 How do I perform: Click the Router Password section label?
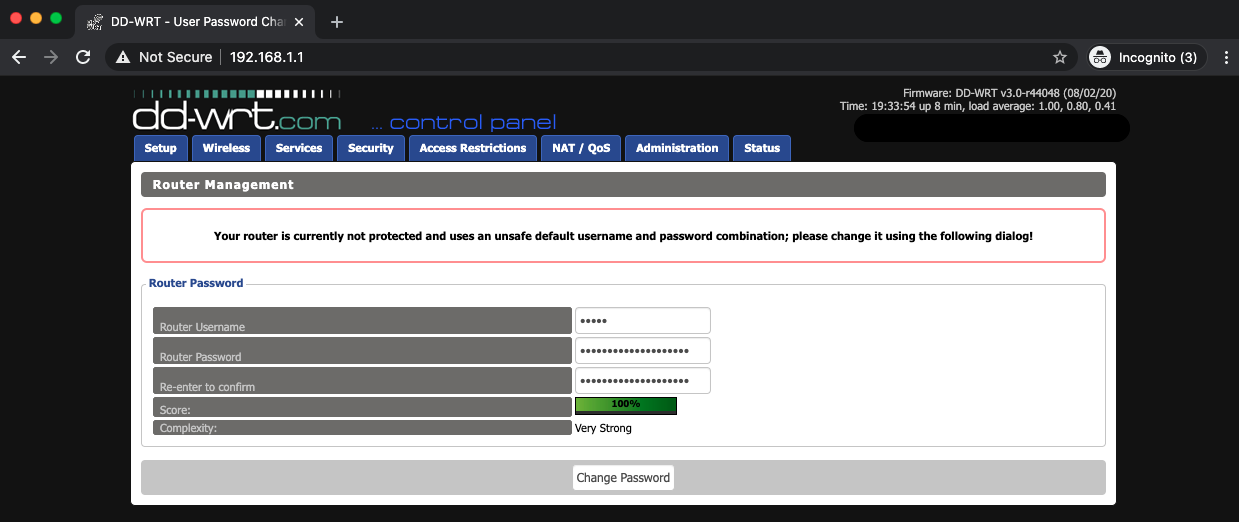pyautogui.click(x=196, y=283)
